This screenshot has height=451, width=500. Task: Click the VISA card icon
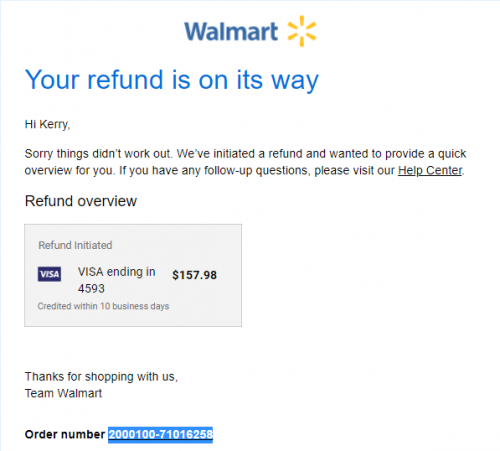49,274
